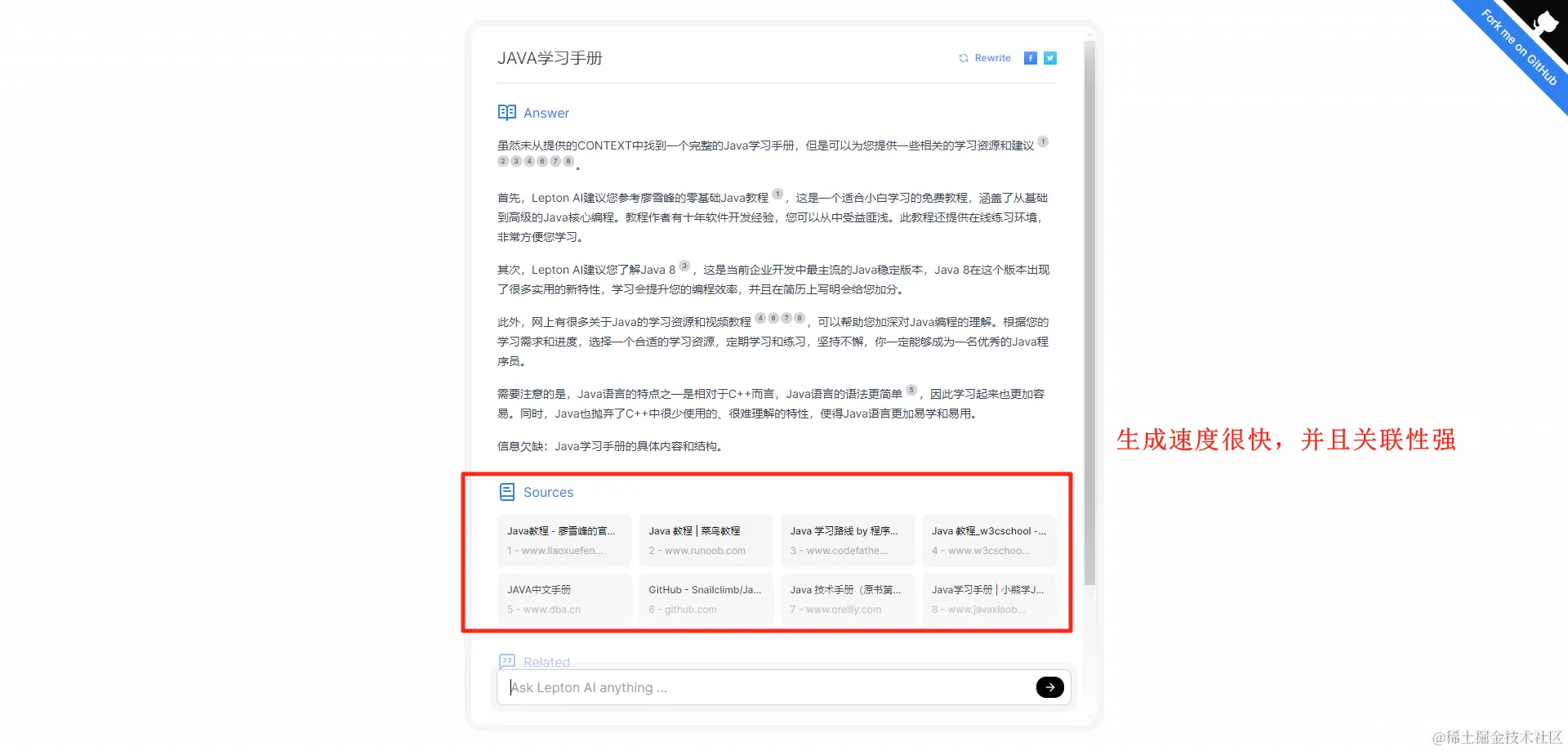Image resolution: width=1568 pixels, height=751 pixels.
Task: Click citation 4 badge after 视频教程
Action: (x=760, y=318)
